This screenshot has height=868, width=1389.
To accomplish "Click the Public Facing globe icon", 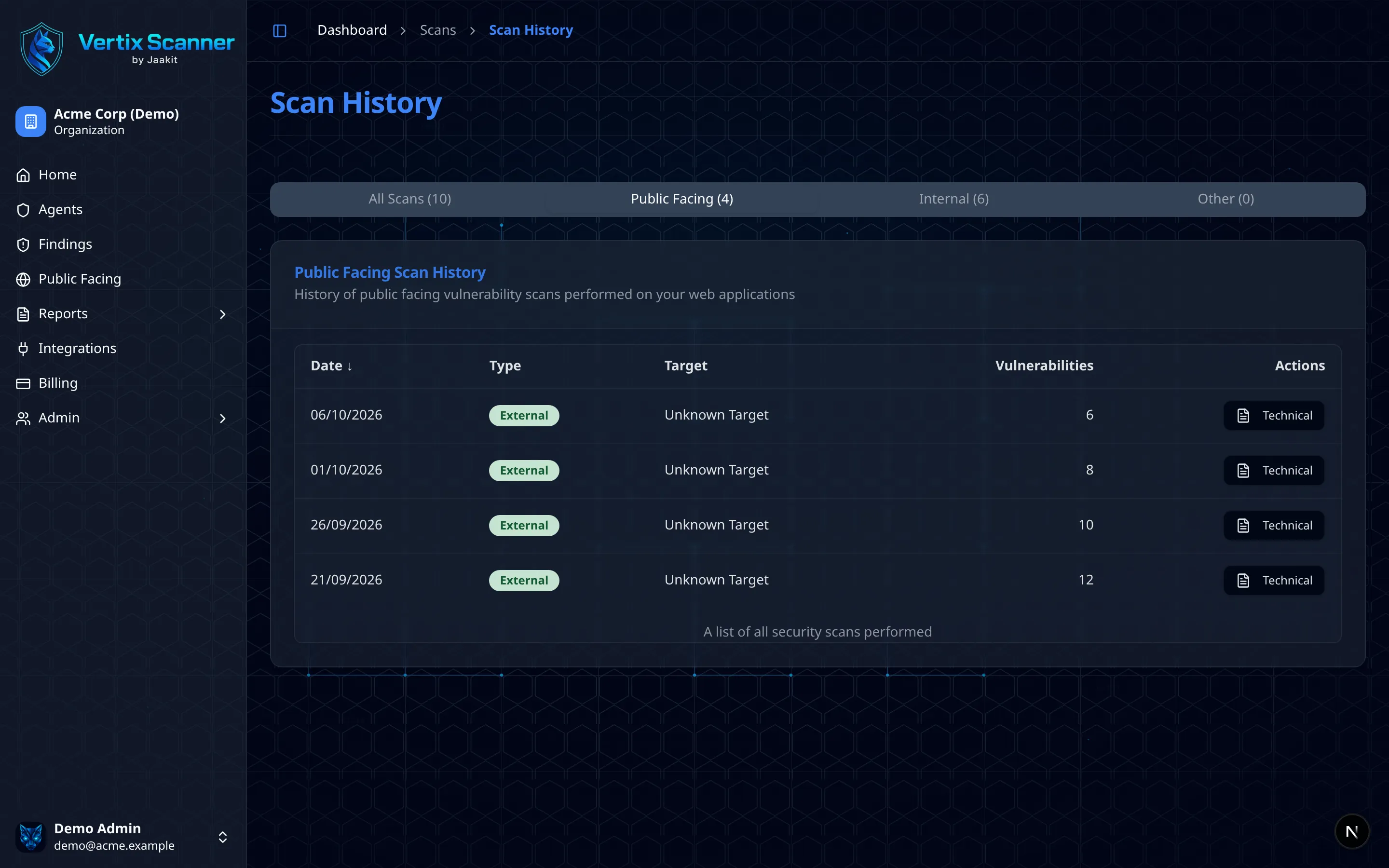I will [x=23, y=280].
